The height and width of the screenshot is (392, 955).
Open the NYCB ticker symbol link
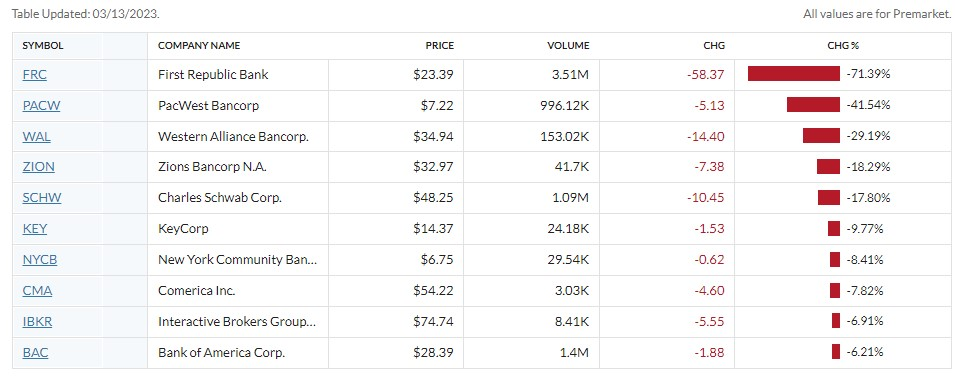click(x=40, y=260)
